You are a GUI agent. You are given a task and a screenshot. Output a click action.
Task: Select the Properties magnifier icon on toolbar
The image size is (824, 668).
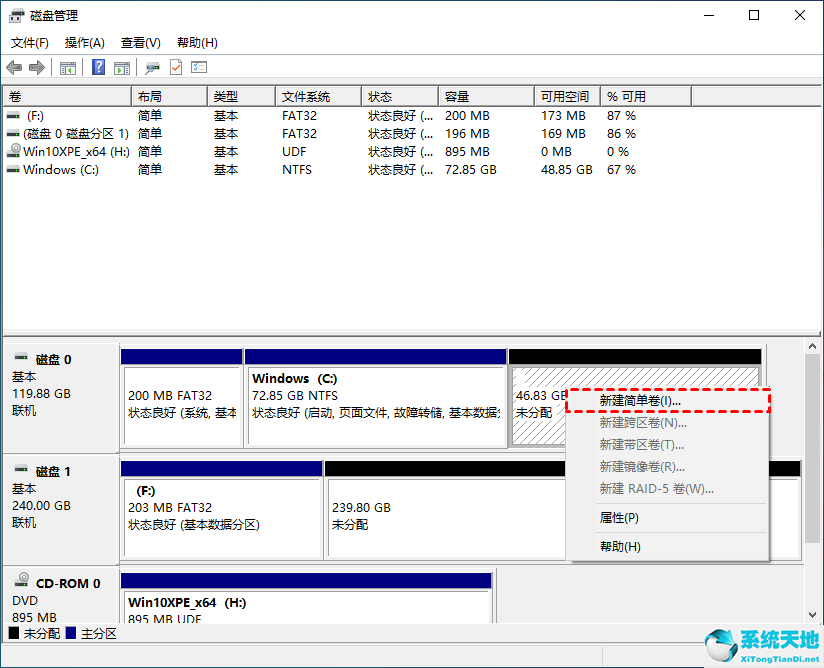tap(152, 67)
